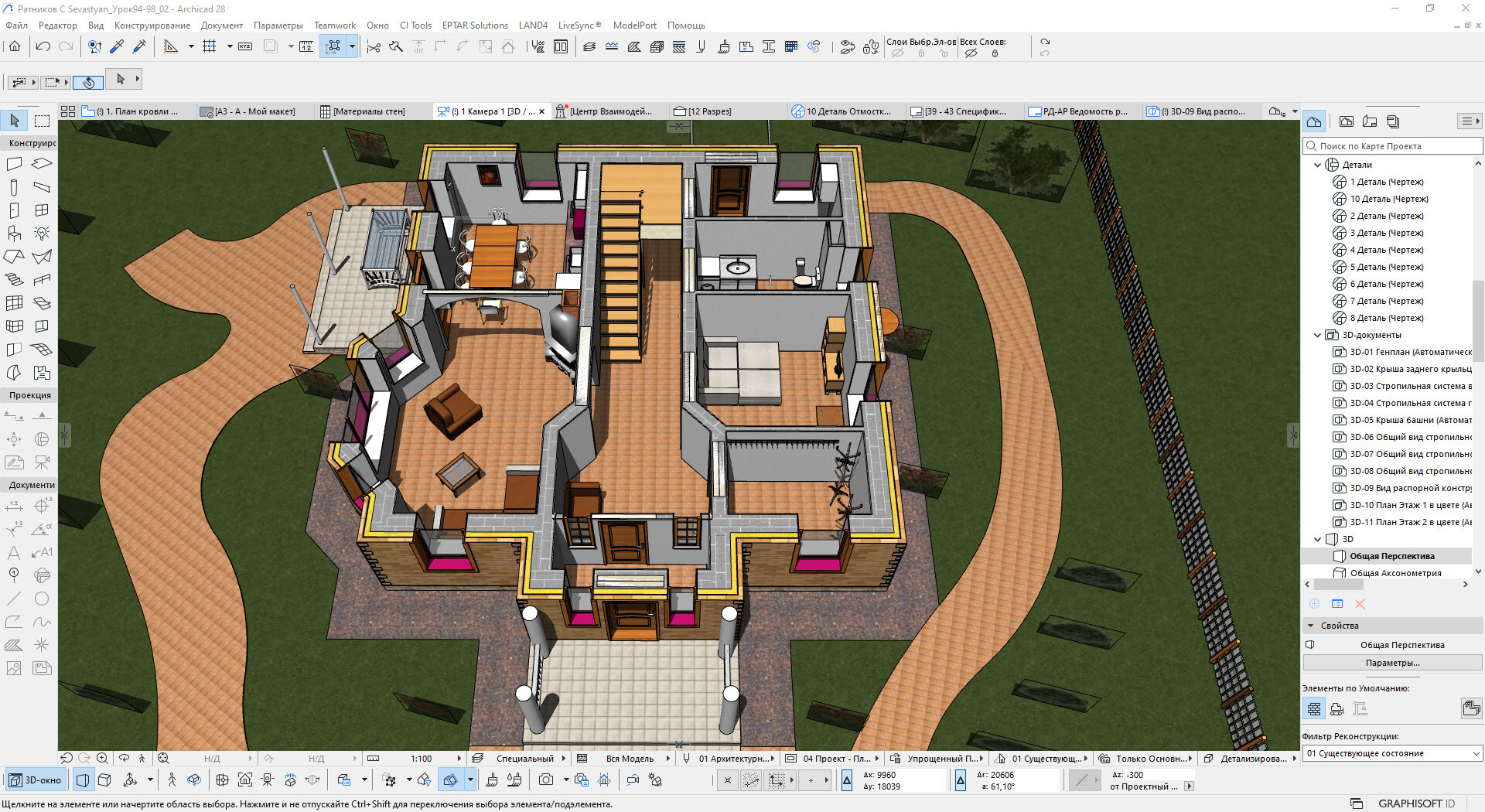Collapse the Детали tree group
The width and height of the screenshot is (1485, 812).
pyautogui.click(x=1318, y=165)
